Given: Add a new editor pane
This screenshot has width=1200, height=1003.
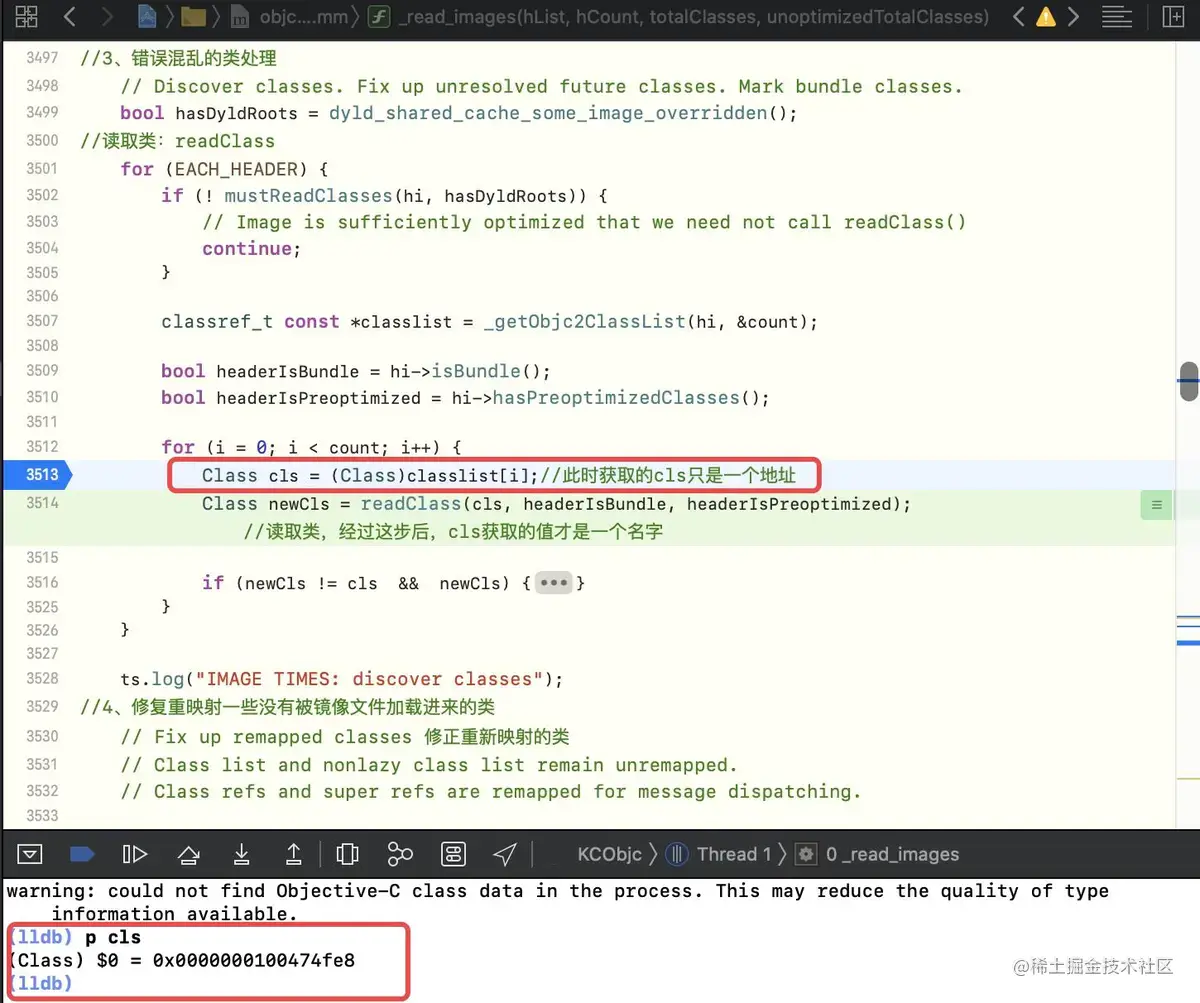Looking at the screenshot, I should [x=1172, y=16].
